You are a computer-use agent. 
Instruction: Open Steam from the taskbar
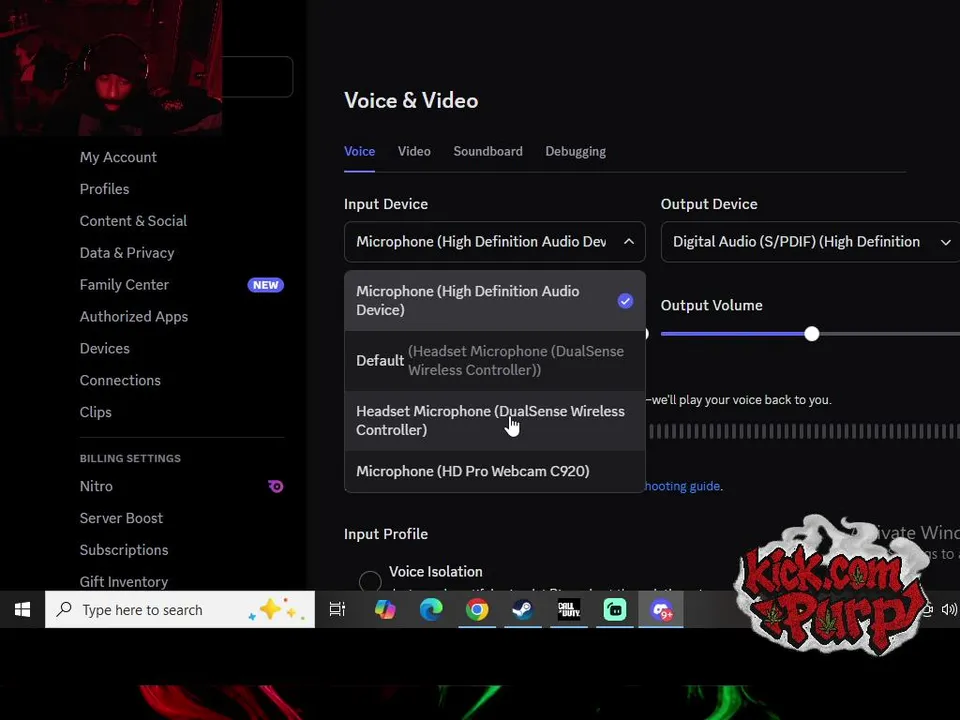point(523,610)
